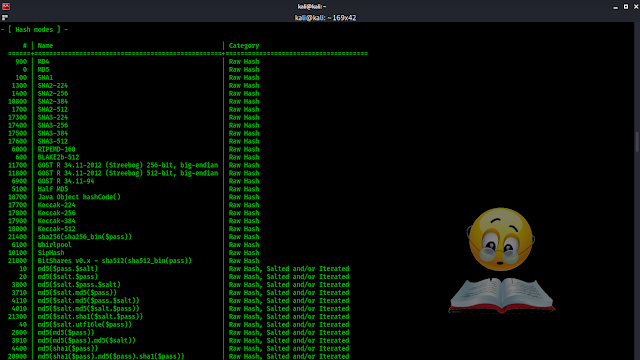Viewport: 640px width, 360px height.
Task: Click the 'md5(md5($pass))' entry
Action: [66, 332]
